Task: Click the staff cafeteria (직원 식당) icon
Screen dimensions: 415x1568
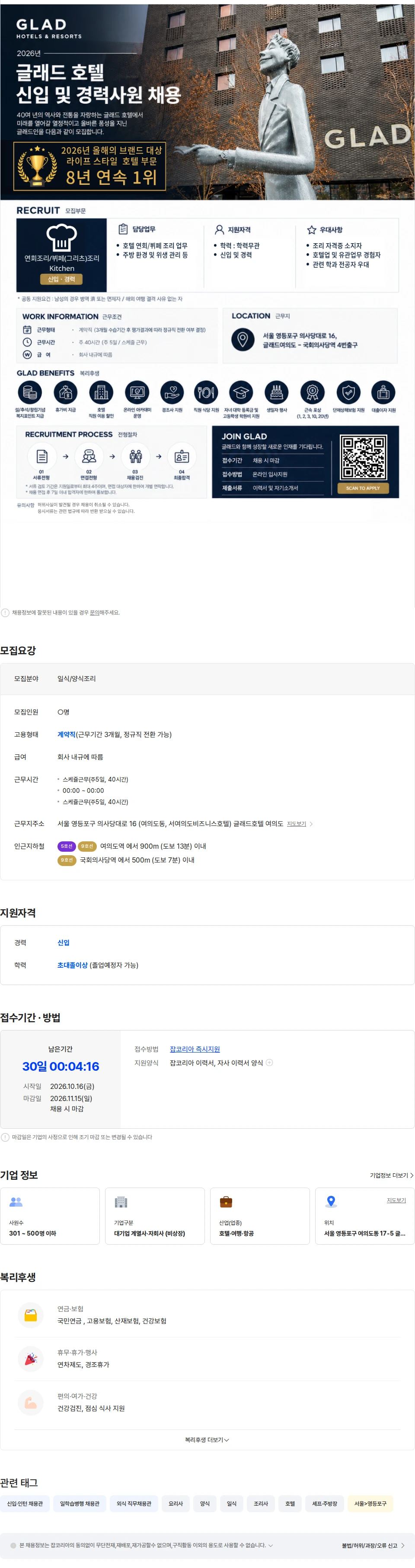Action: [206, 393]
